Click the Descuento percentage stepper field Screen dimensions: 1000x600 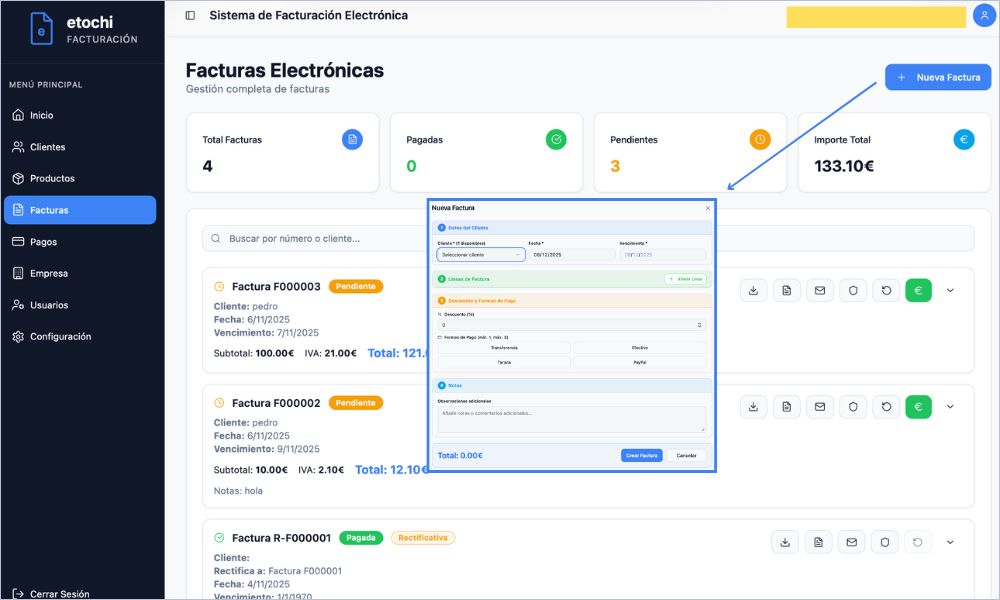point(571,325)
